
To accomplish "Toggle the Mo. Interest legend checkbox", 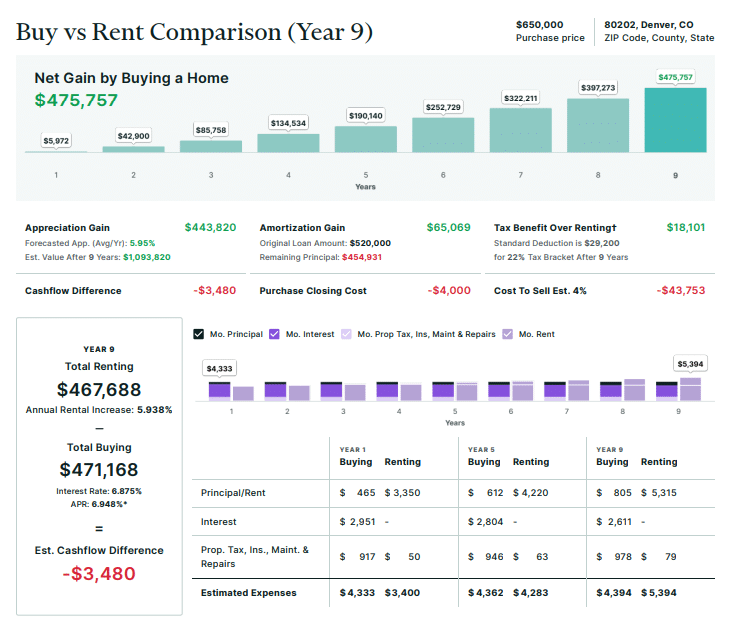I will click(275, 334).
